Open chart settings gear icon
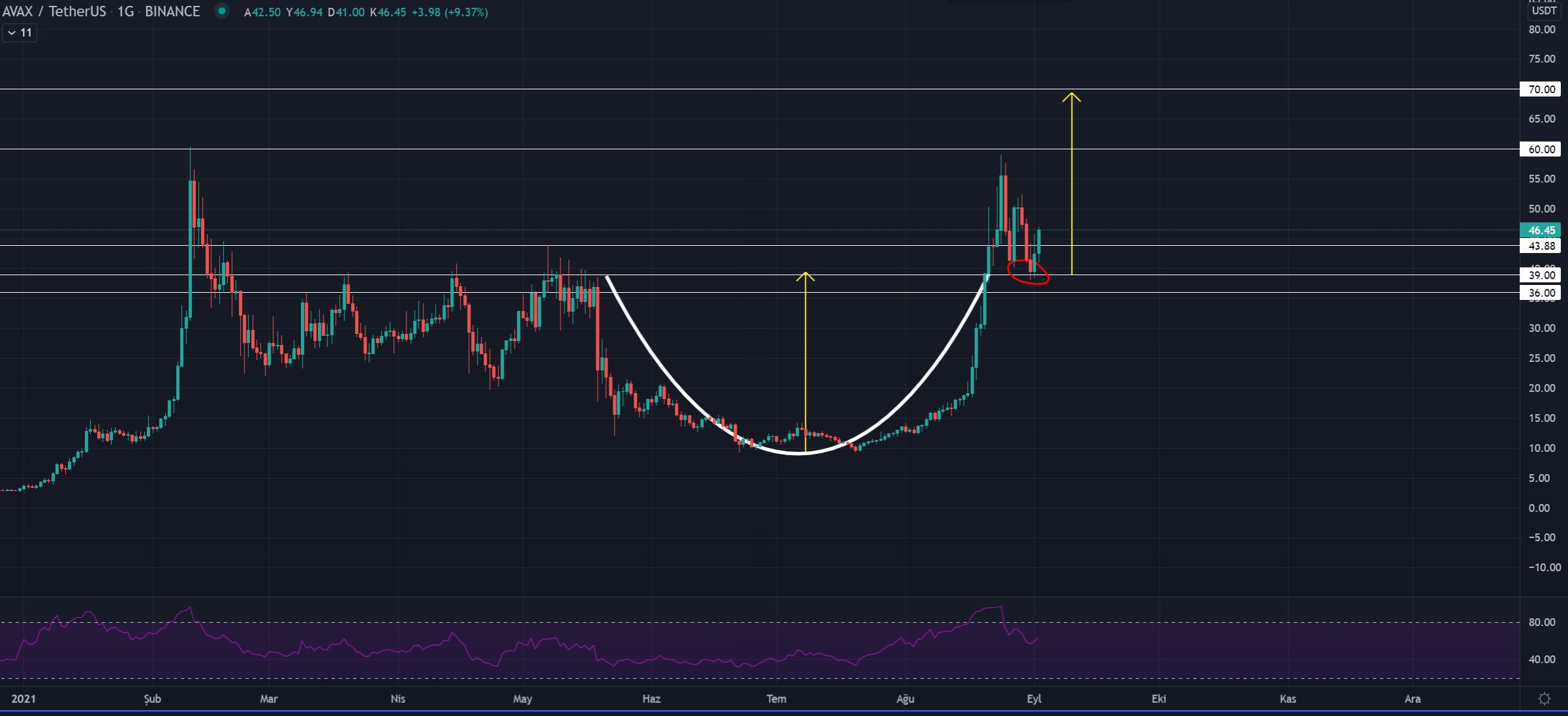Screen dimensions: 1568x716 tap(1544, 698)
